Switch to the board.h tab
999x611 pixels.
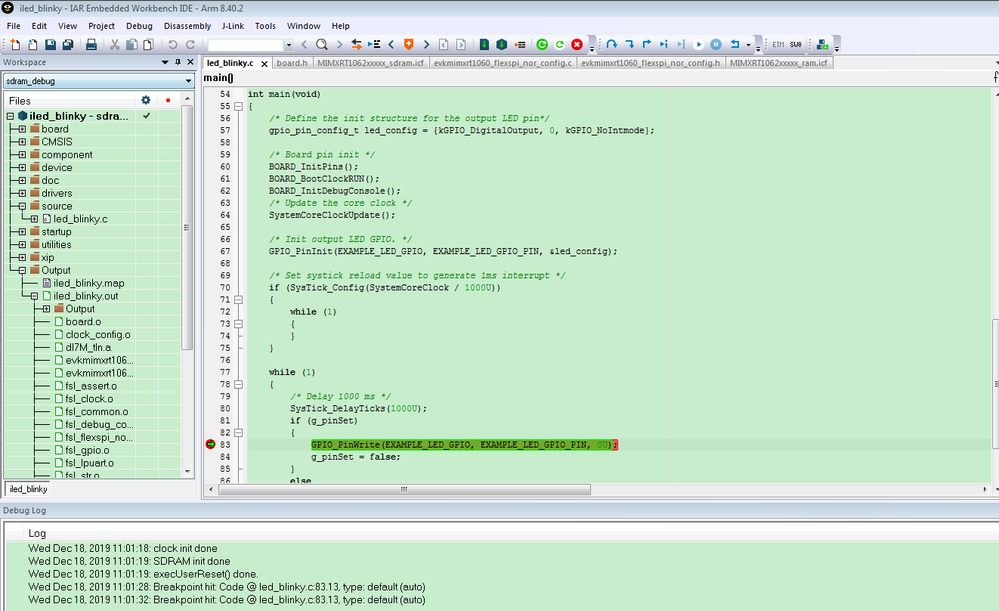click(x=292, y=63)
